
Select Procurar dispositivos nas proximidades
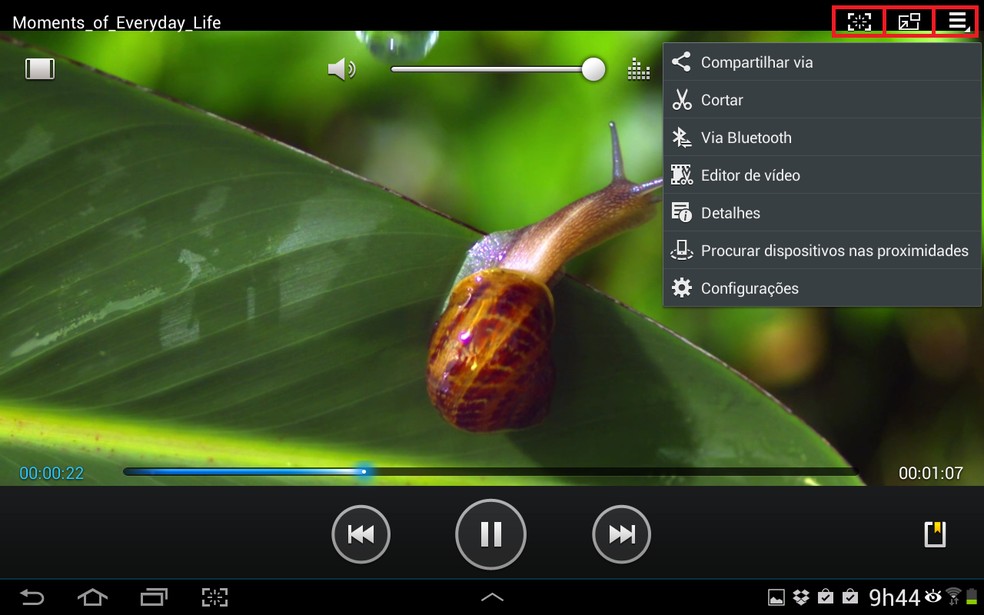click(822, 250)
